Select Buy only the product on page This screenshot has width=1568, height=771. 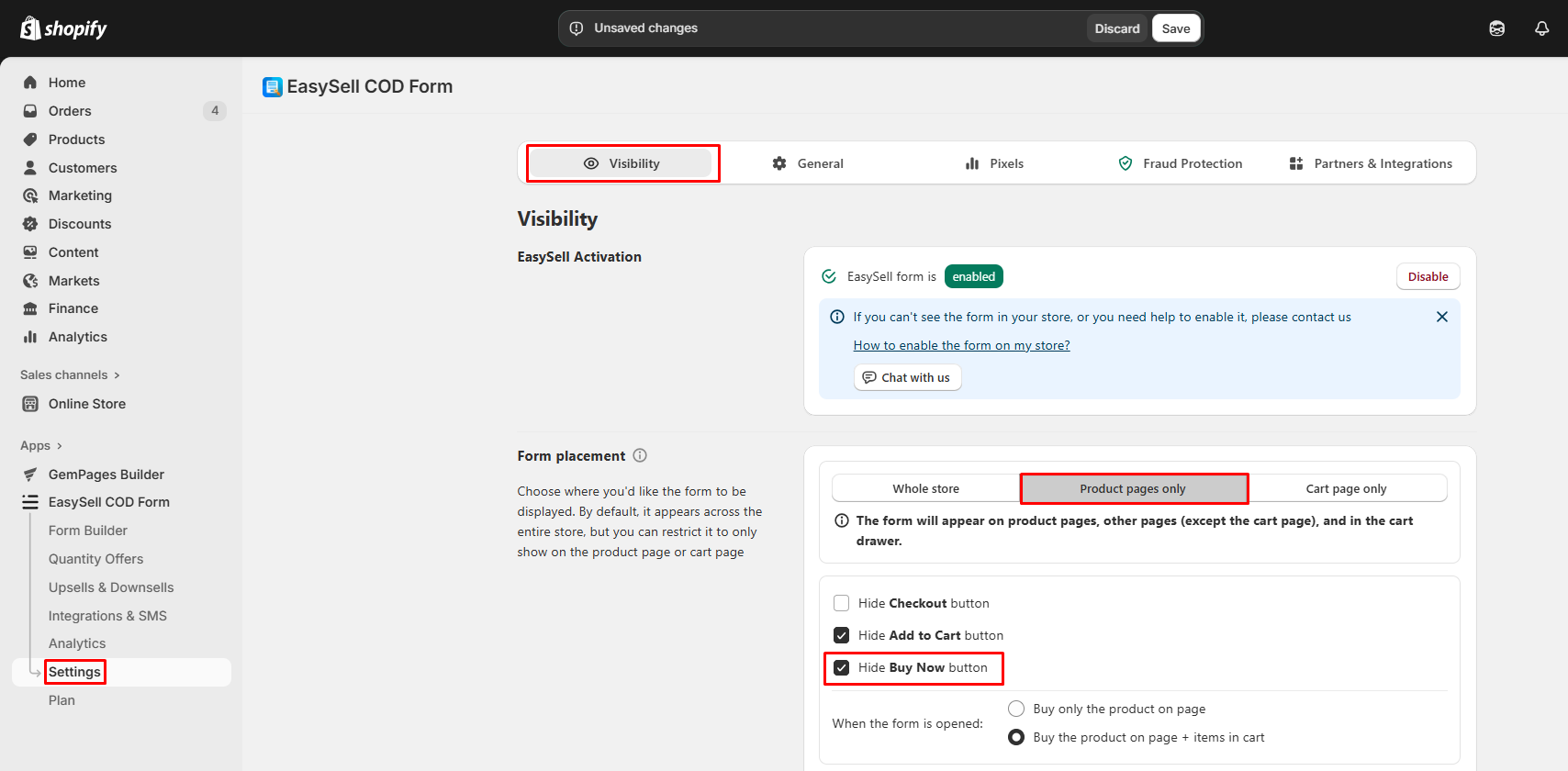point(1016,709)
